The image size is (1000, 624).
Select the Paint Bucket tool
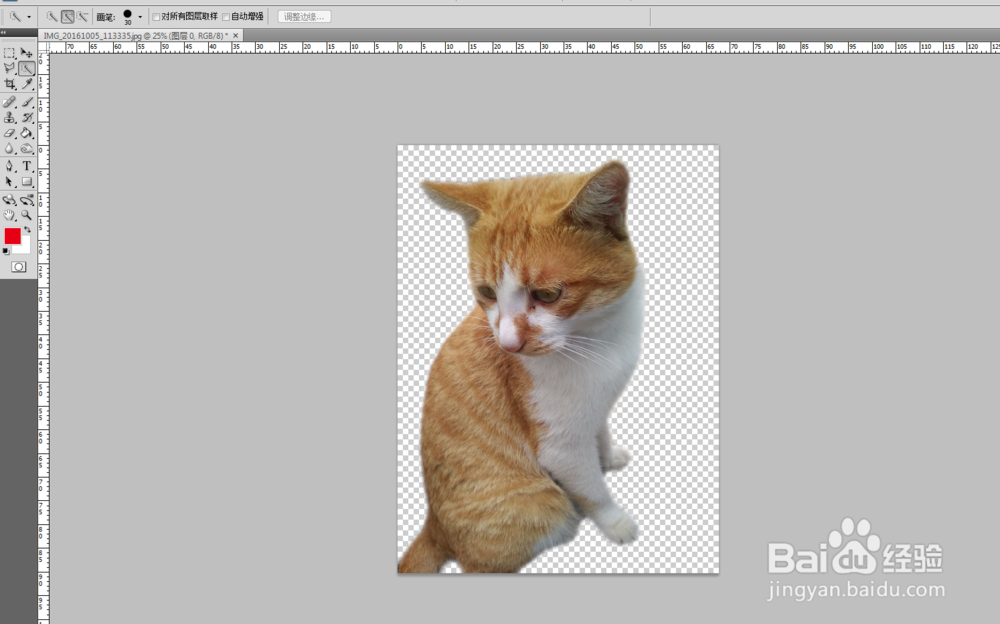[x=27, y=133]
